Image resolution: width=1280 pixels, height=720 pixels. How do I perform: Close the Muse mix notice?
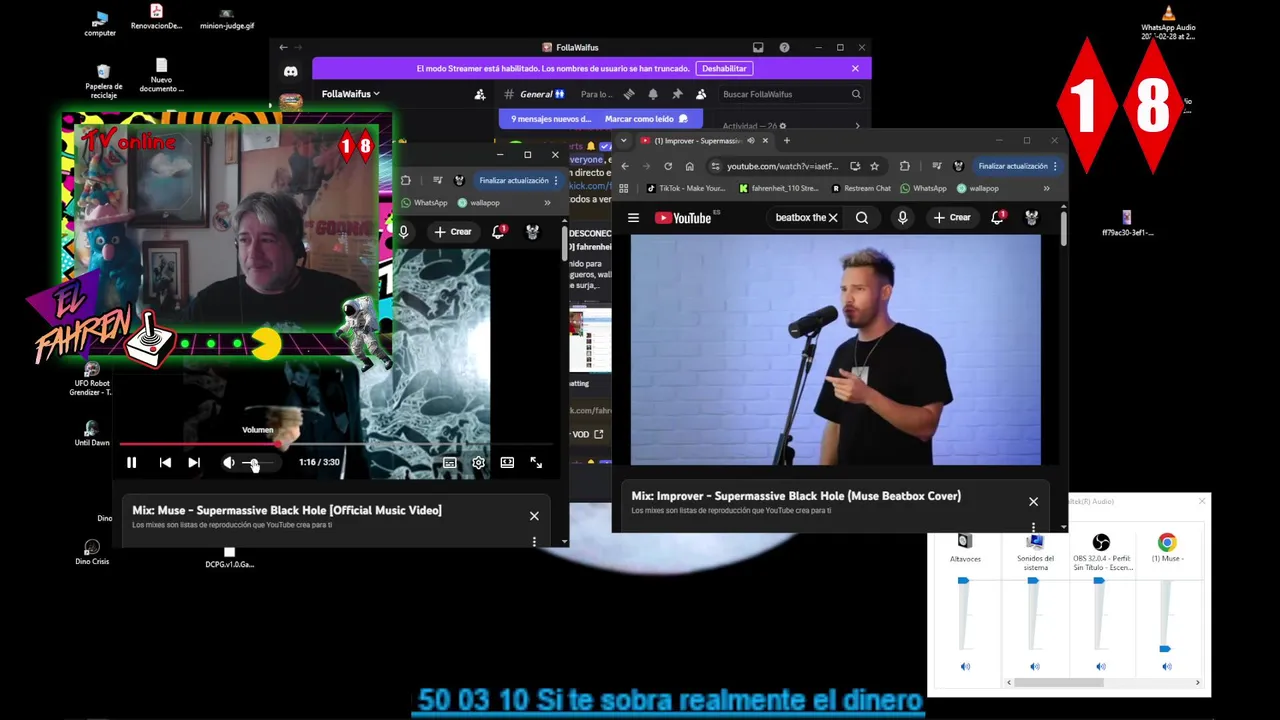tap(534, 516)
